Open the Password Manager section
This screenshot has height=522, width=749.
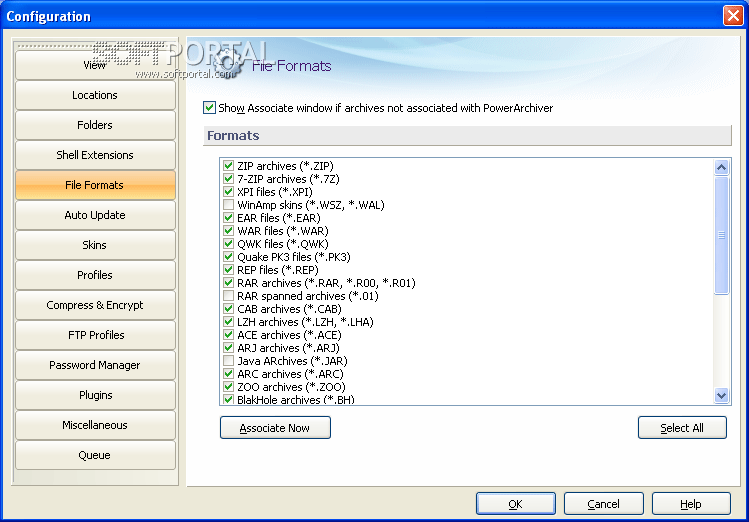click(x=95, y=365)
